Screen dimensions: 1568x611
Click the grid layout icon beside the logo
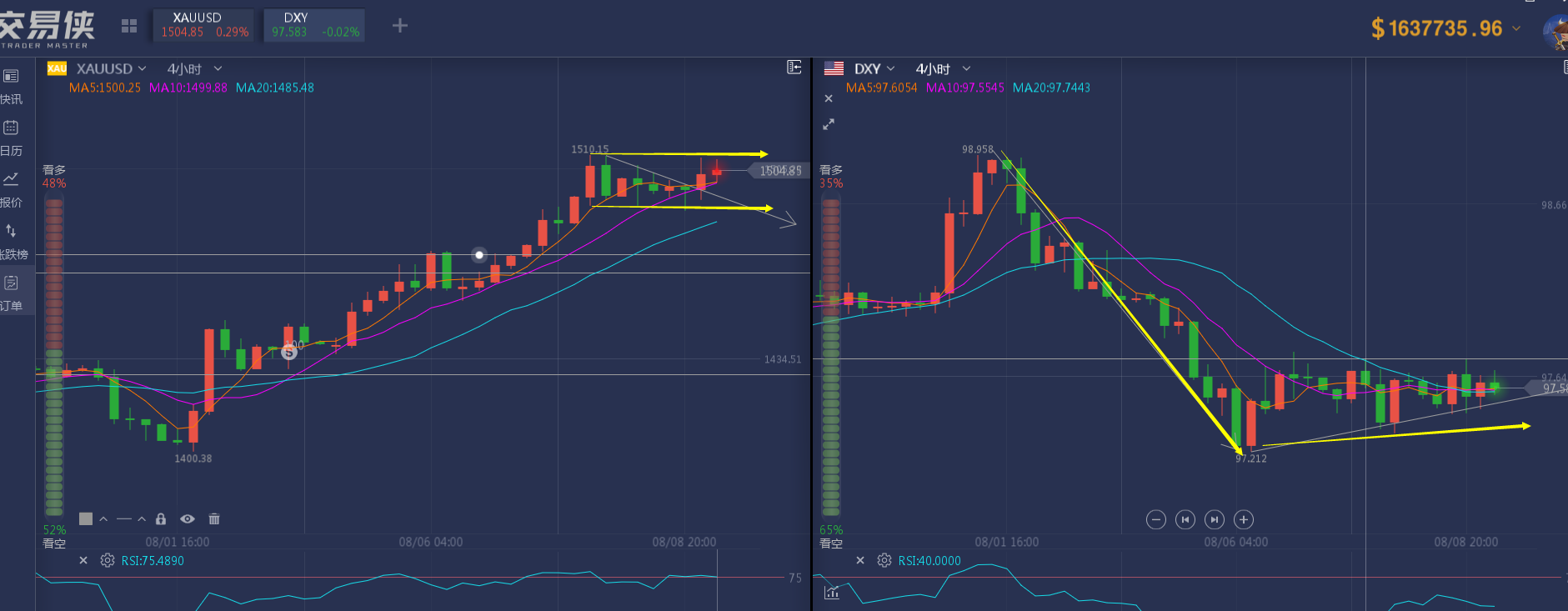point(129,26)
